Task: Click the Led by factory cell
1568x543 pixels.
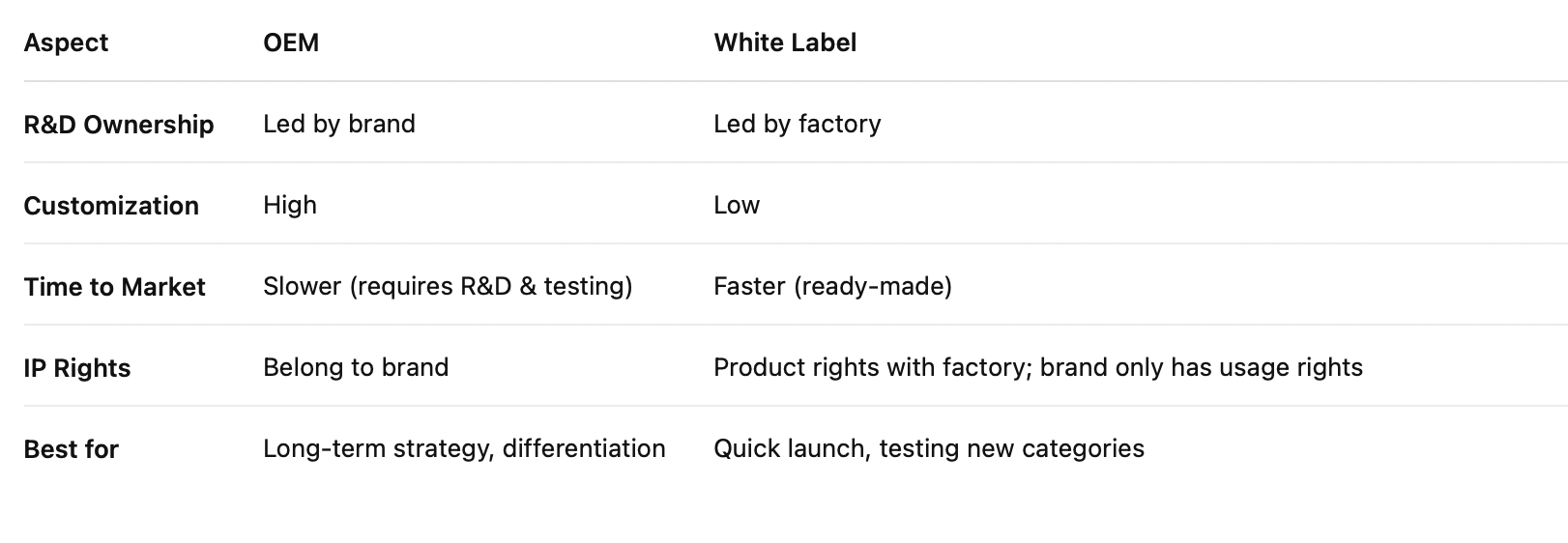Action: point(798,124)
